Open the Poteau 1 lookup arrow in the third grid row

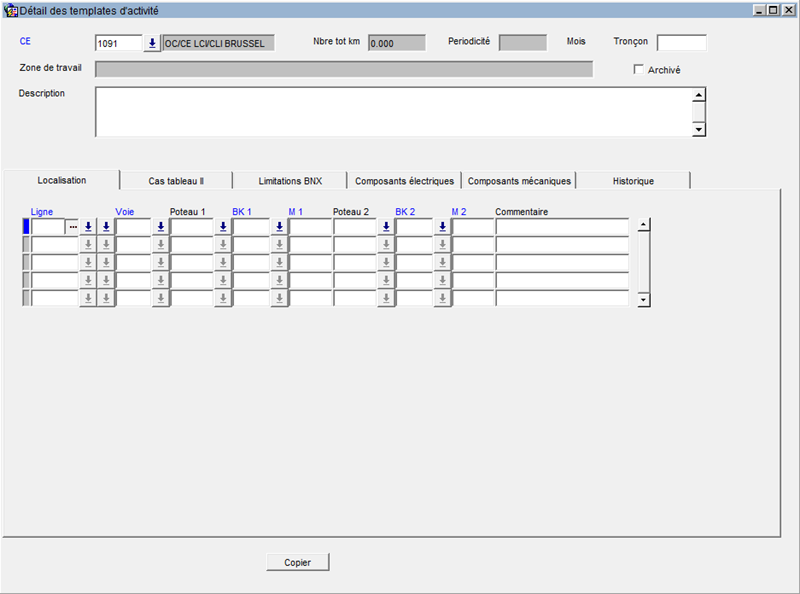(x=223, y=262)
